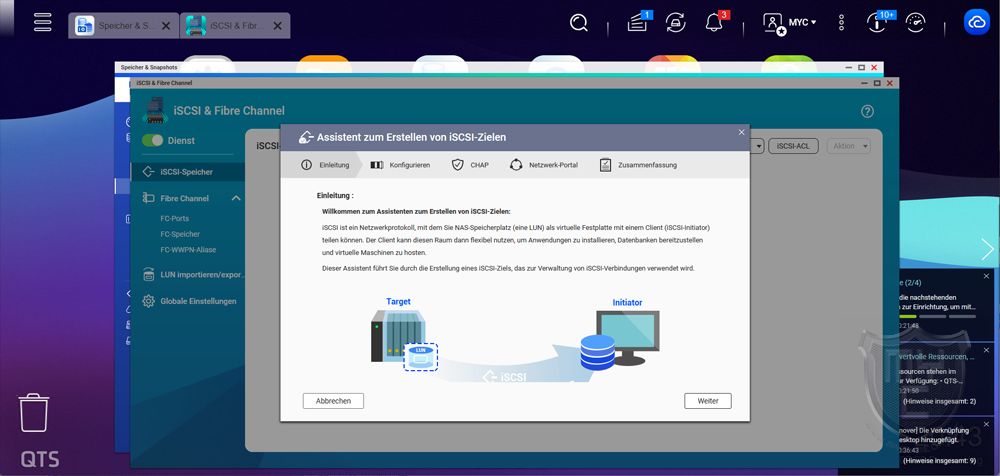The width and height of the screenshot is (1000, 476).
Task: Click the Fibre Channel sidebar icon
Action: pos(149,198)
